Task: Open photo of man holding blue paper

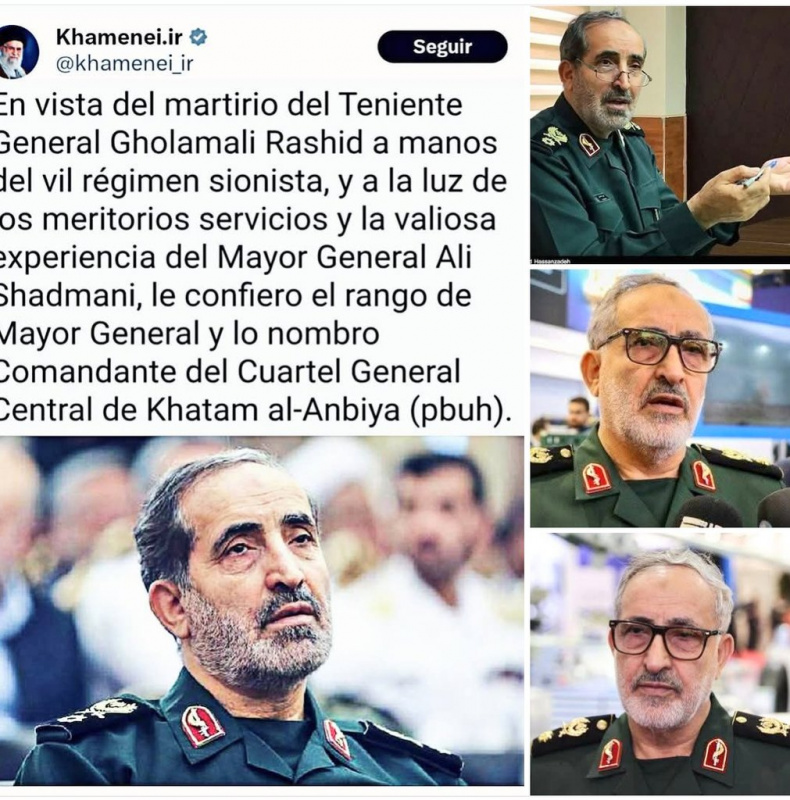Action: [x=660, y=134]
